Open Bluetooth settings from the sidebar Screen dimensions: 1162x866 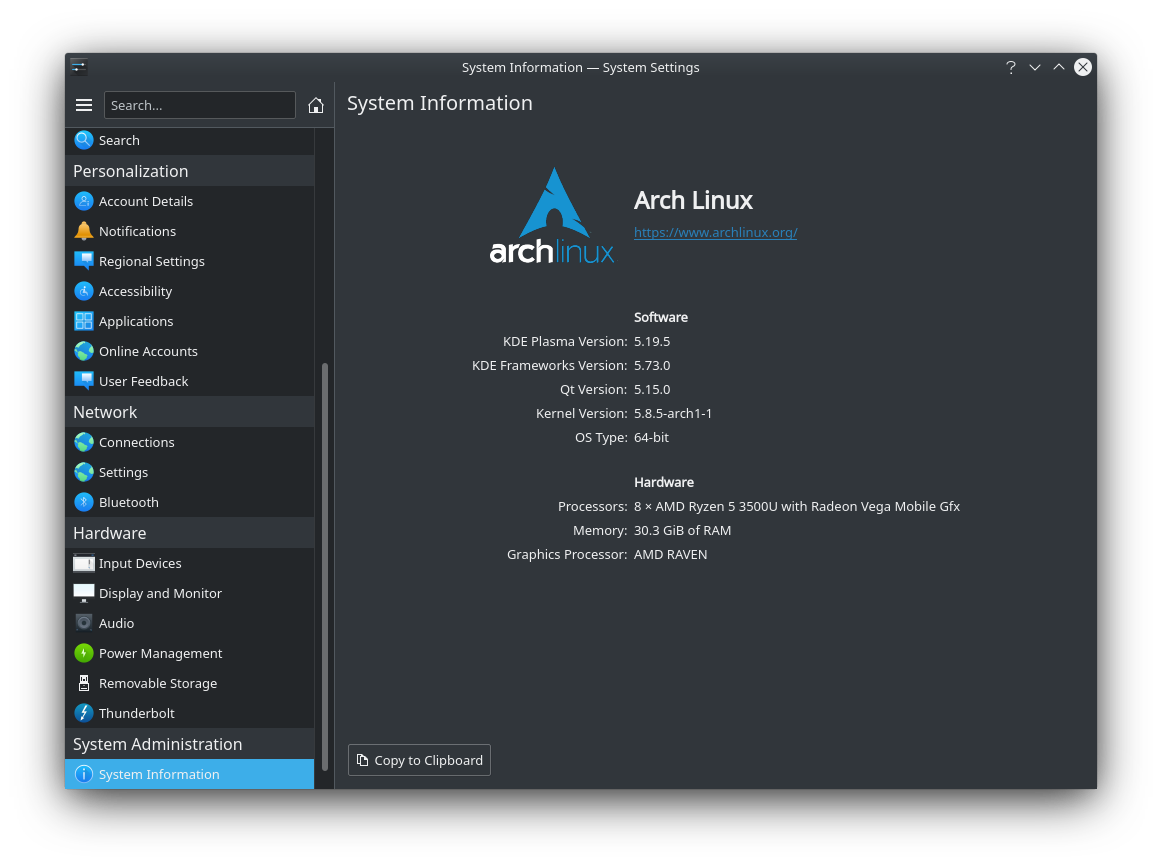point(128,502)
